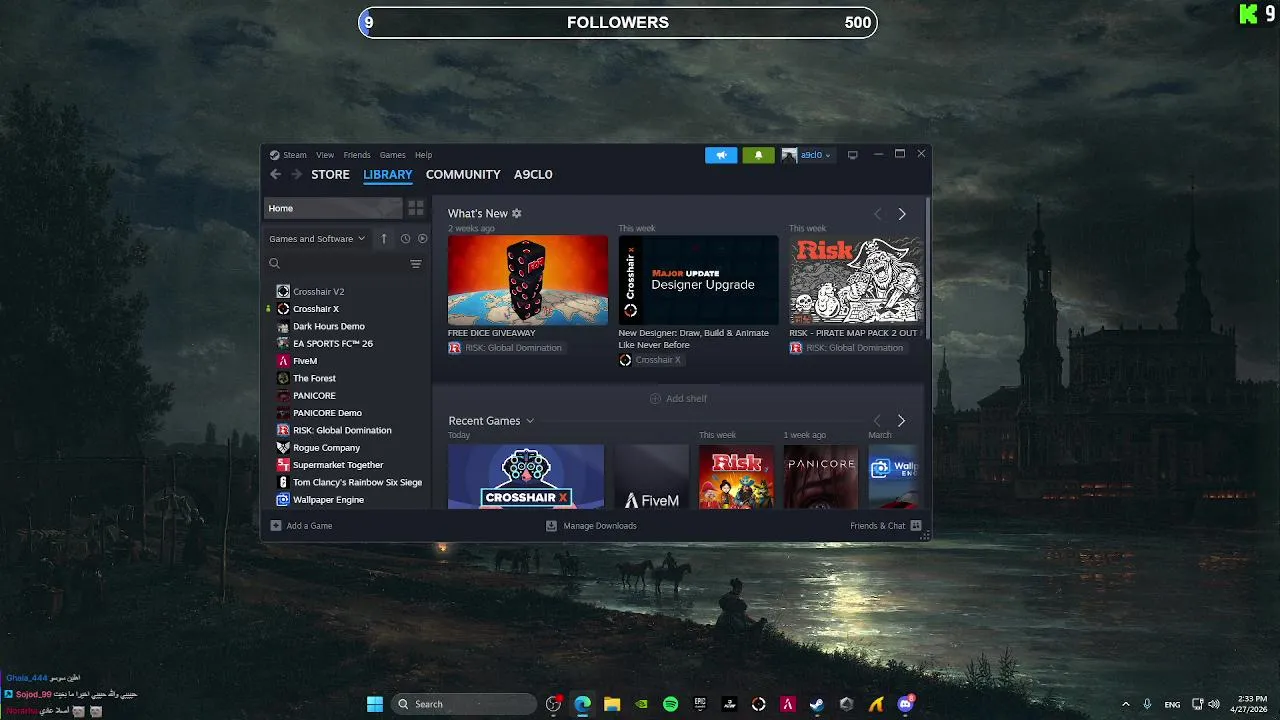The image size is (1280, 720).
Task: Open Microsoft Edge from the taskbar
Action: [583, 704]
